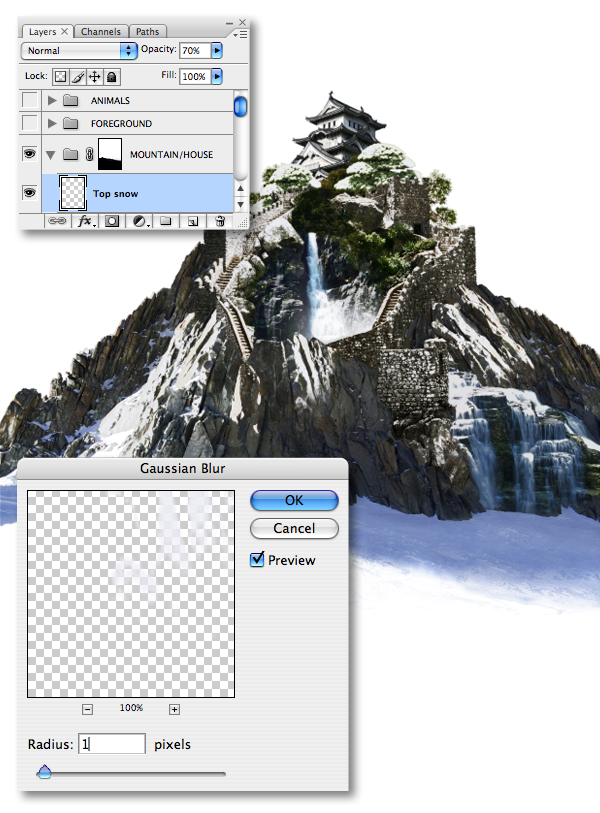Click the MOUNTAIN/HOUSE group folder icon
600x813 pixels.
click(71, 154)
